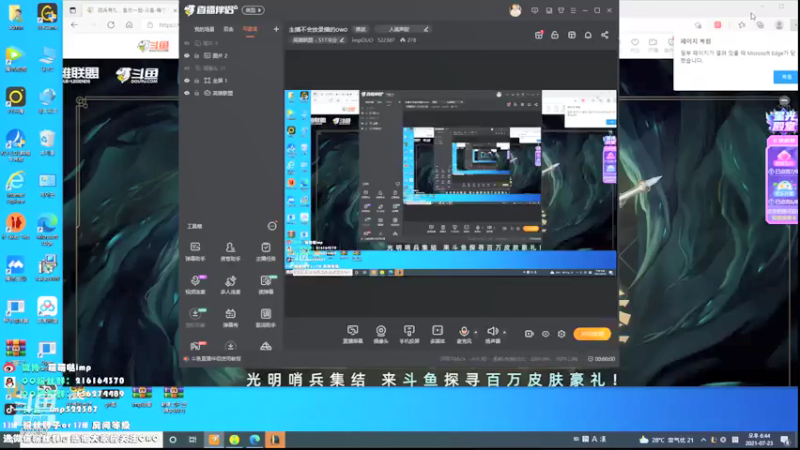Open the 主播任务 tool

(x=265, y=252)
